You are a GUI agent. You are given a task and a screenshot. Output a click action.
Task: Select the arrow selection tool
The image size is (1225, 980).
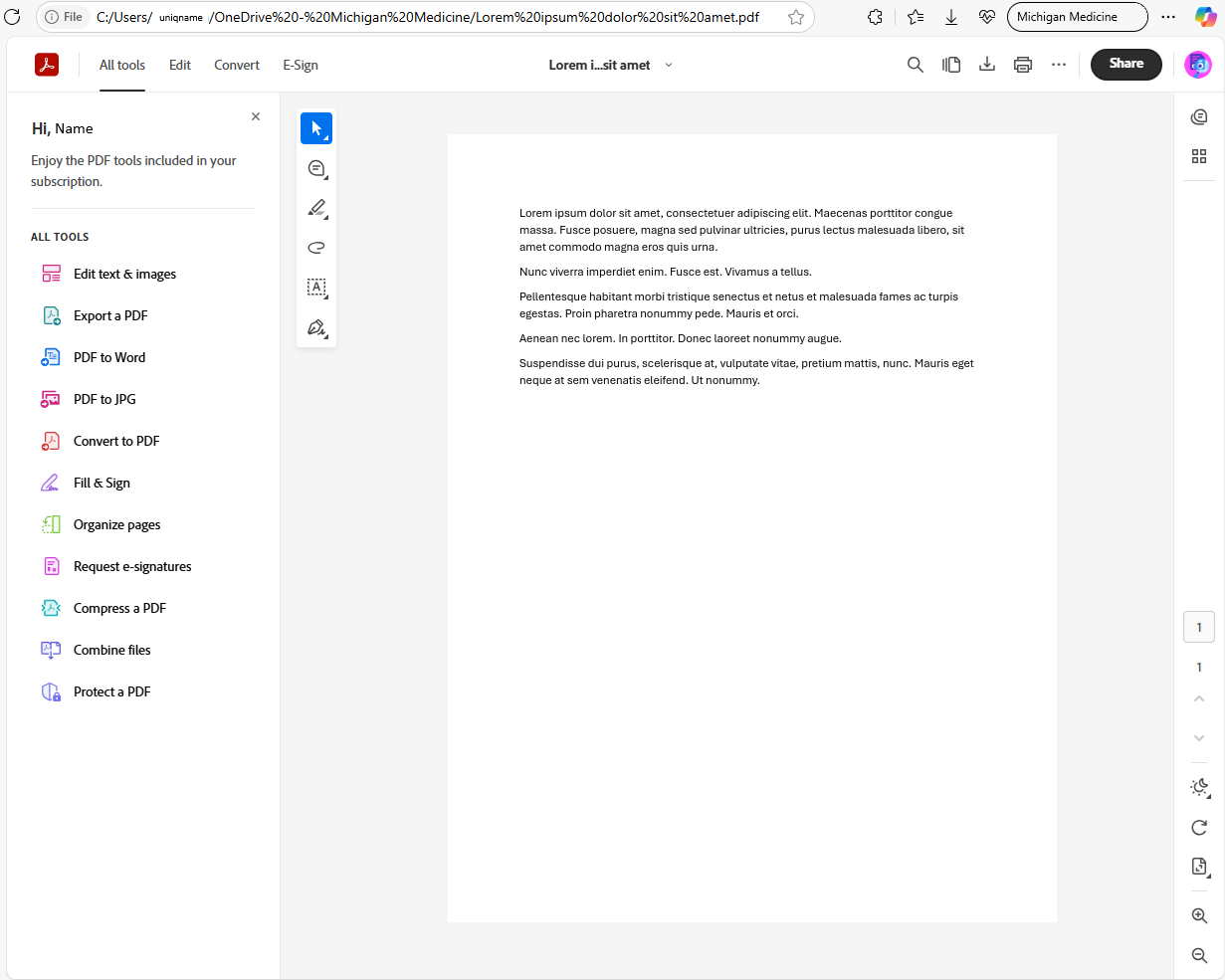(x=316, y=128)
